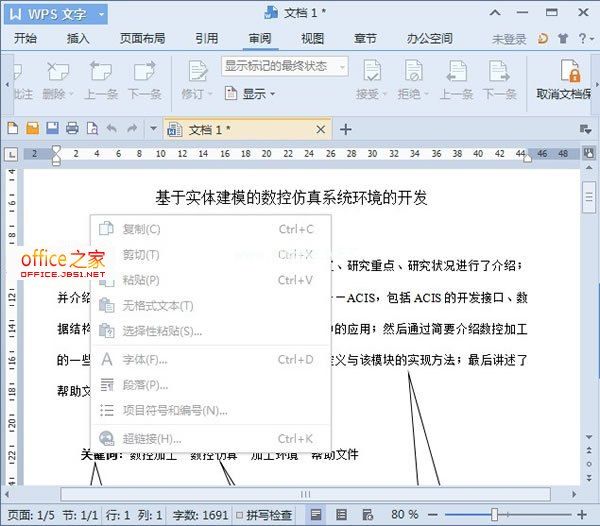Open the 引用 ribbon tab
This screenshot has width=600, height=526.
206,39
